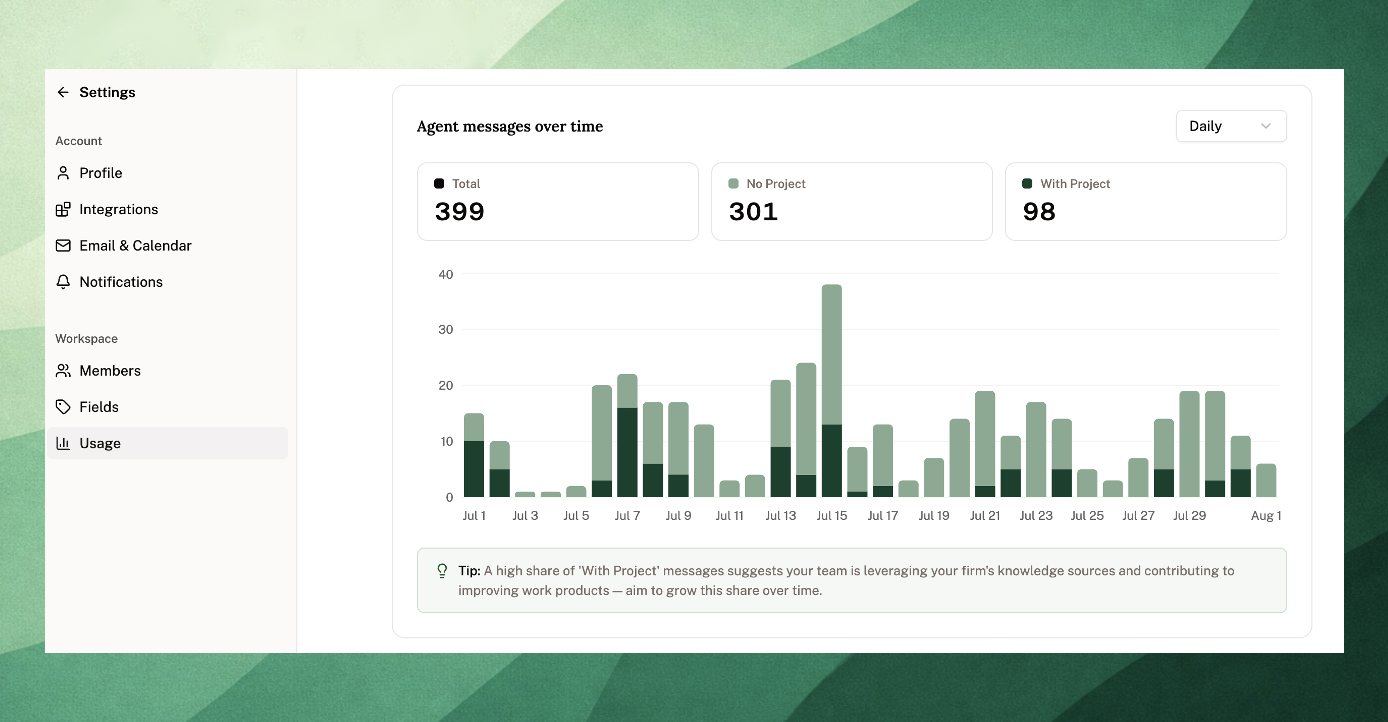Click the tallest bar at Jul 15

point(831,390)
